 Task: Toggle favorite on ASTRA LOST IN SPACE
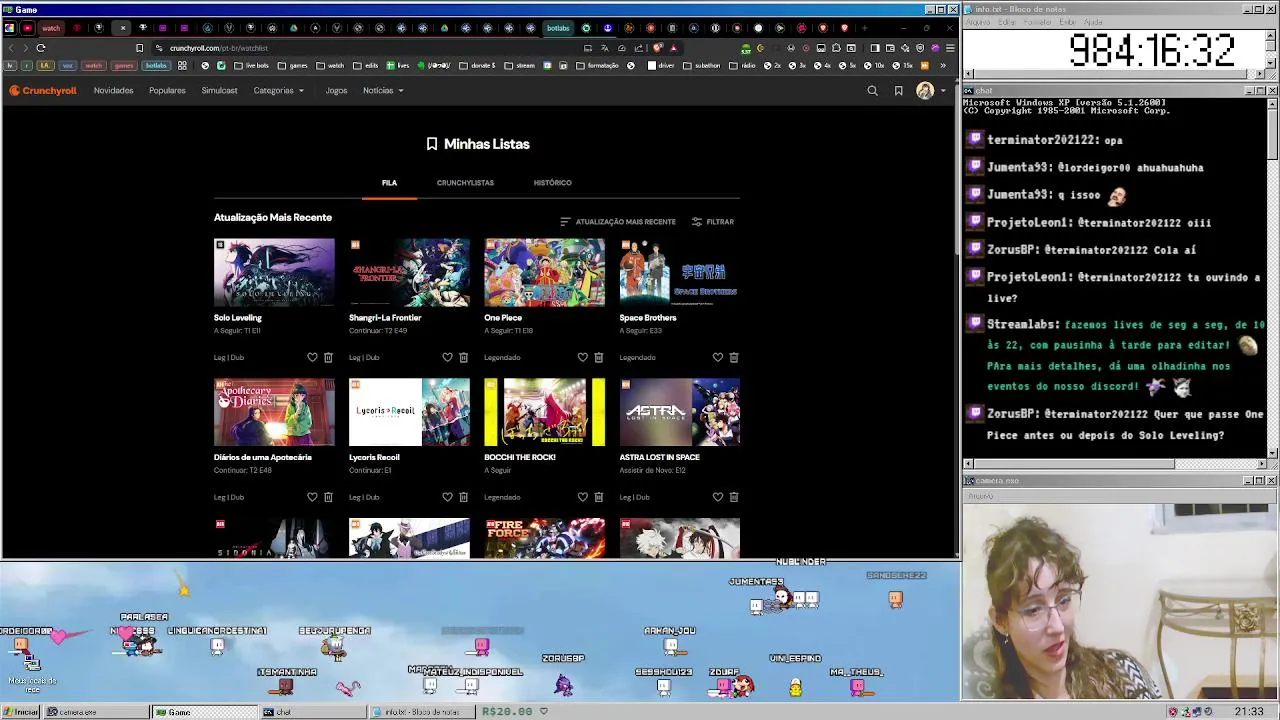point(717,497)
